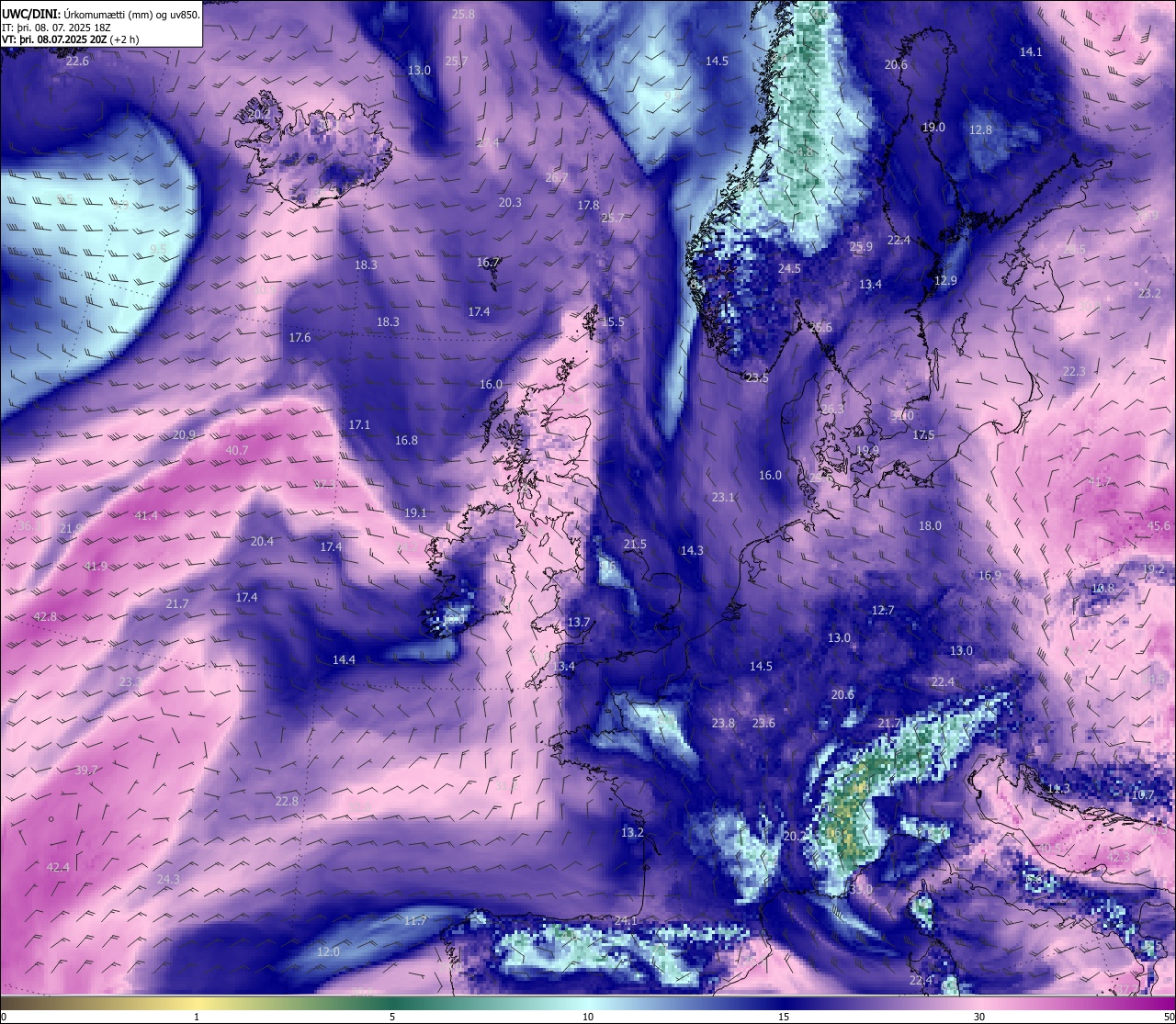
Task: Click the 23.1 North Sea value
Action: coord(723,498)
